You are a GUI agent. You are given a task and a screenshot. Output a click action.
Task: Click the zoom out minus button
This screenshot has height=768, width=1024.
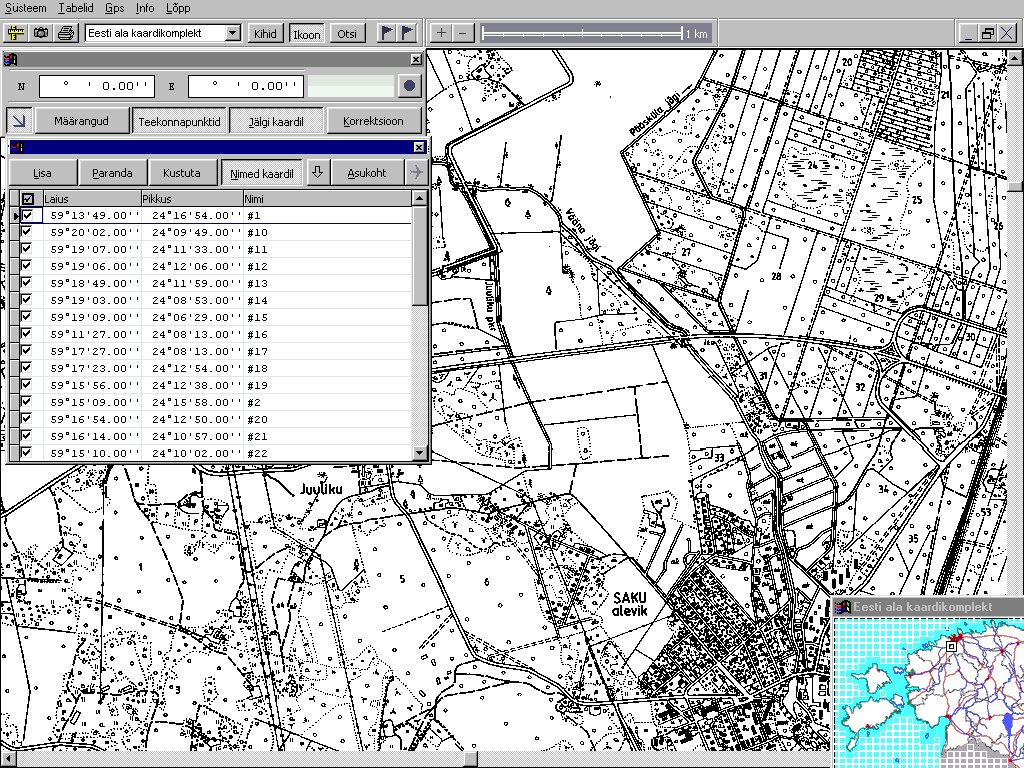[x=462, y=33]
